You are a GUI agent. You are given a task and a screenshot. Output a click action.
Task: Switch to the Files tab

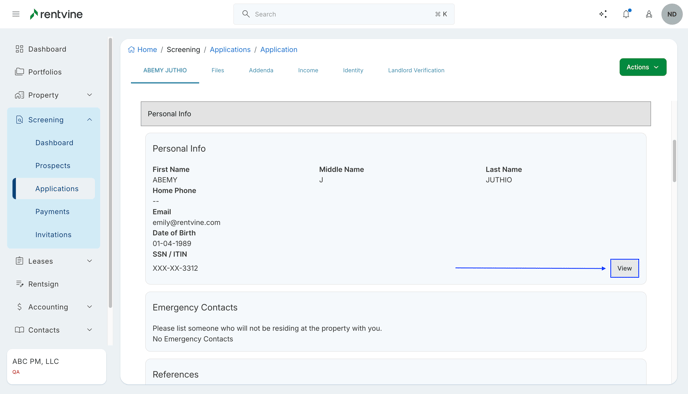[218, 71]
